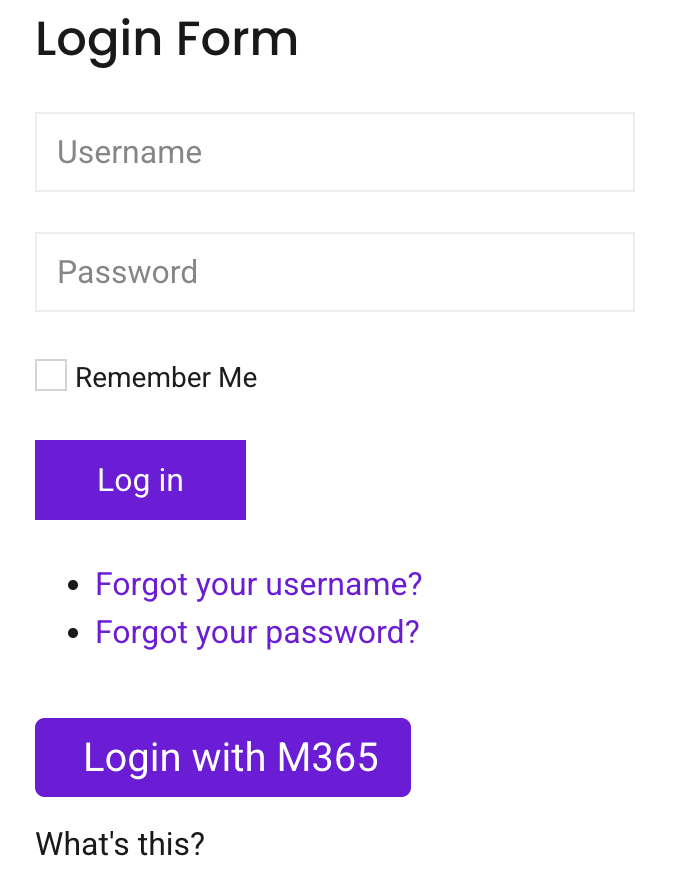Open the "Forgot your password?" link
Image resolution: width=688 pixels, height=896 pixels.
pyautogui.click(x=257, y=632)
